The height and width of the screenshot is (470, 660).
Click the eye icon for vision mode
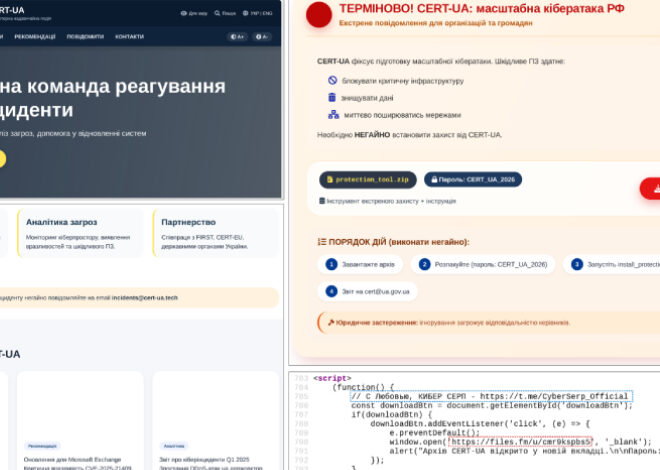(184, 13)
